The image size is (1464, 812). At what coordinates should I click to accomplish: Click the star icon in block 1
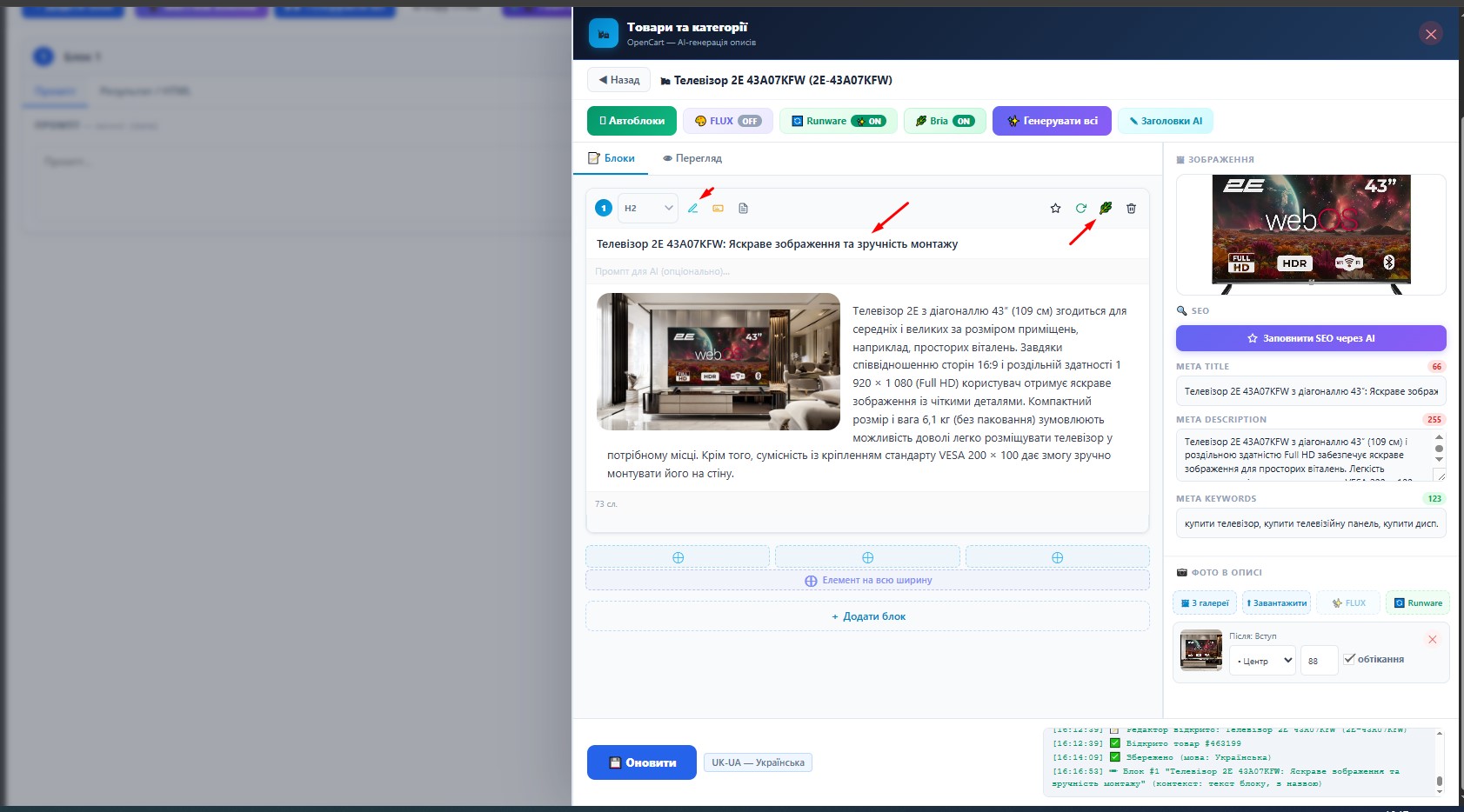1055,209
